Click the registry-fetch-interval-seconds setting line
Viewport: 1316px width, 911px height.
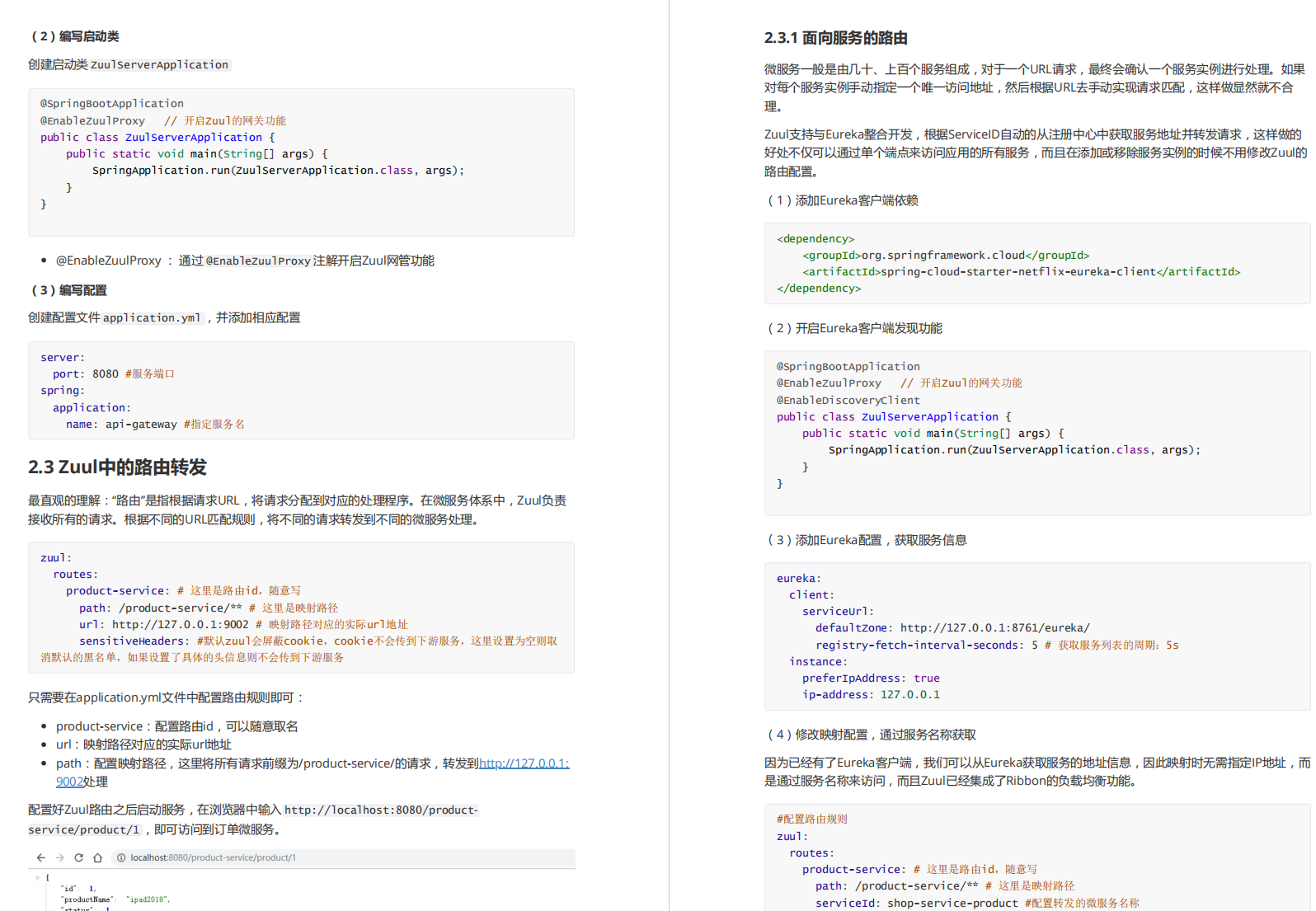pyautogui.click(x=997, y=645)
